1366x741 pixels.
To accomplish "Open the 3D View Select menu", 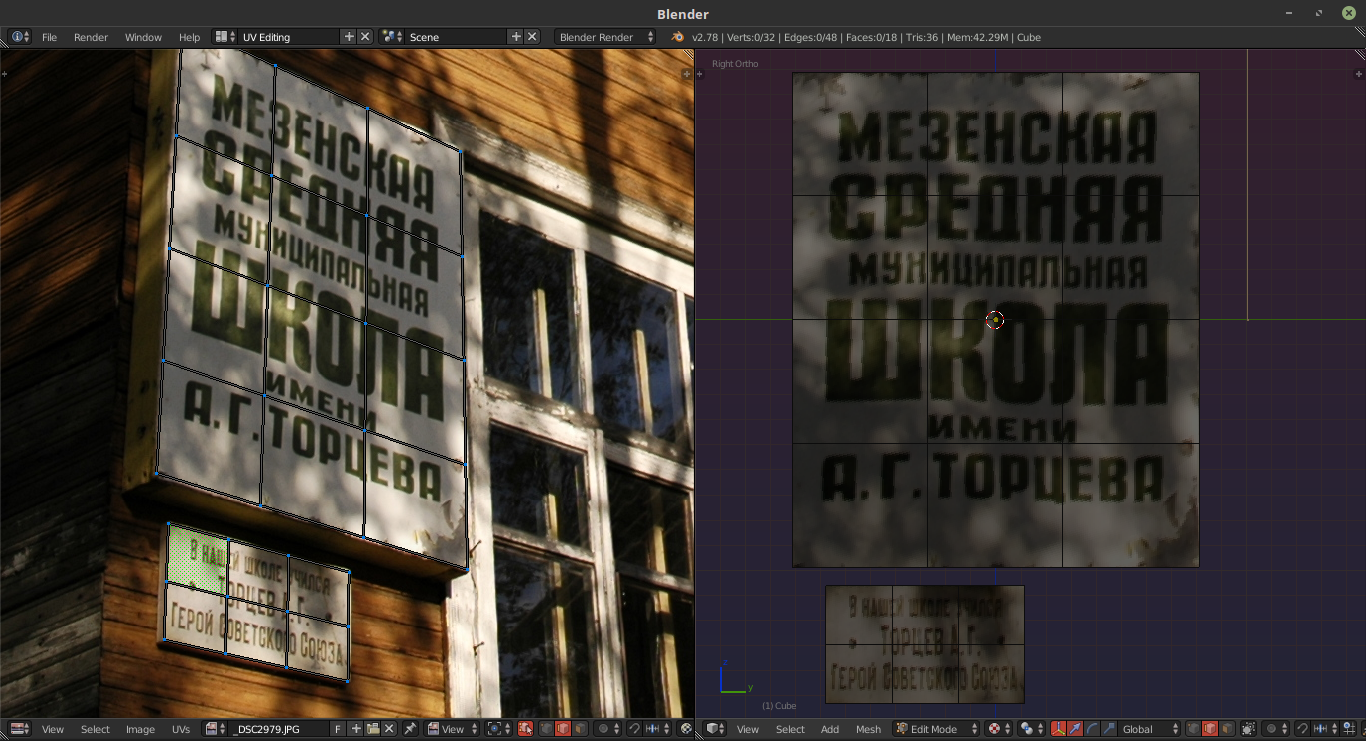I will [x=790, y=729].
